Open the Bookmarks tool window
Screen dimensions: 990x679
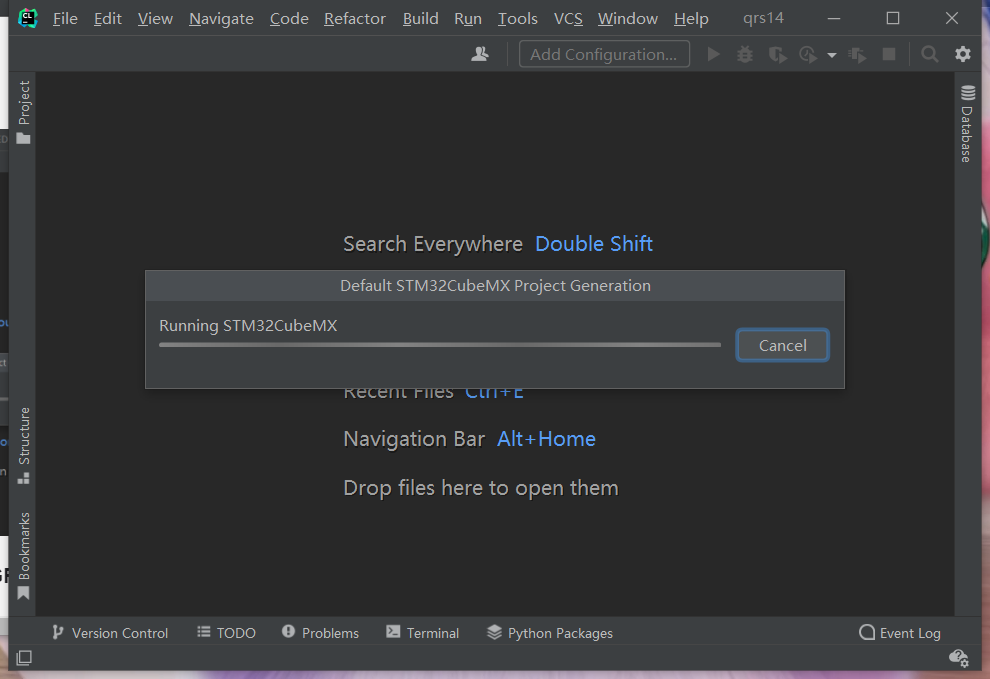point(23,556)
